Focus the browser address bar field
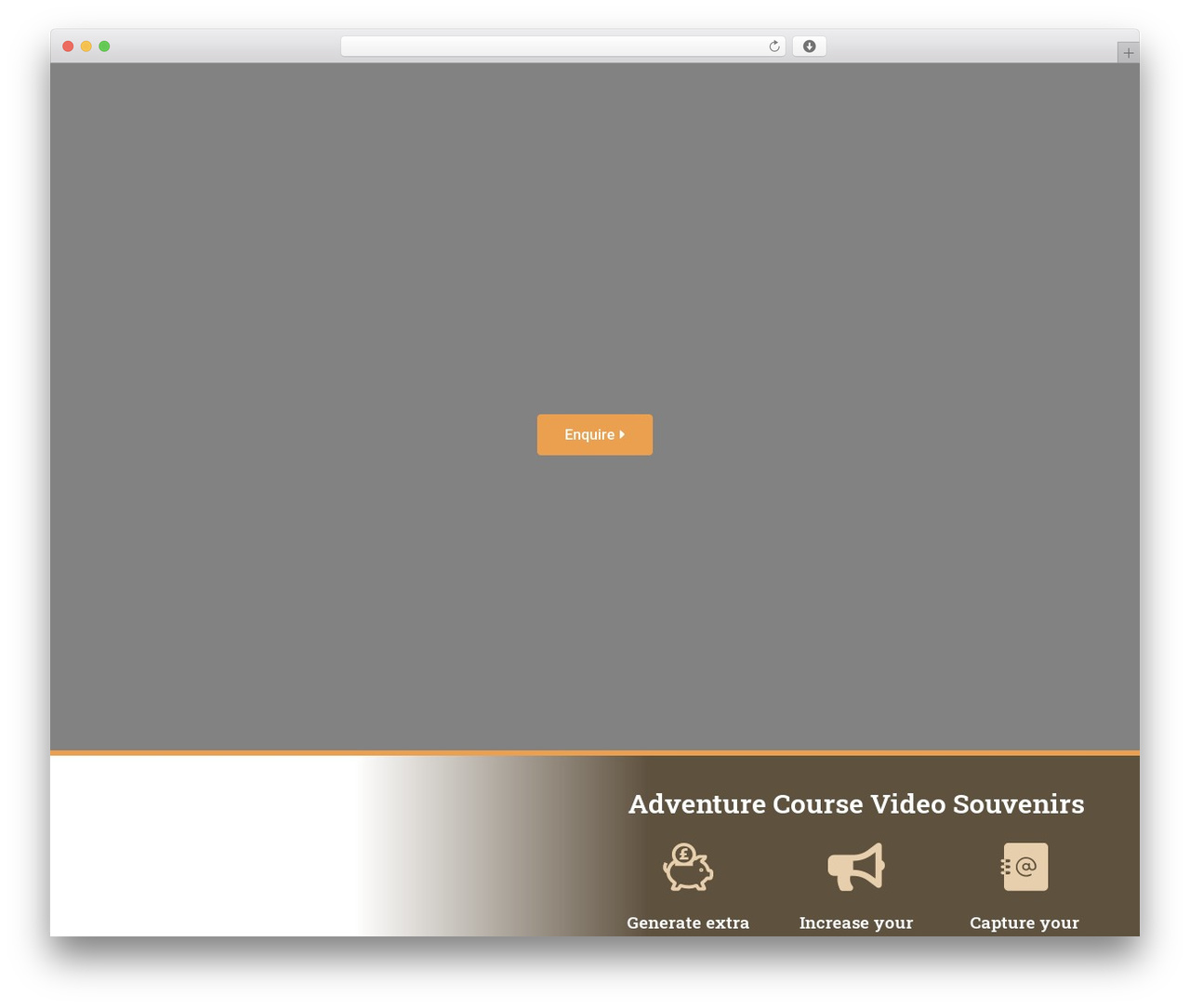Viewport: 1190px width, 1008px height. coord(562,46)
